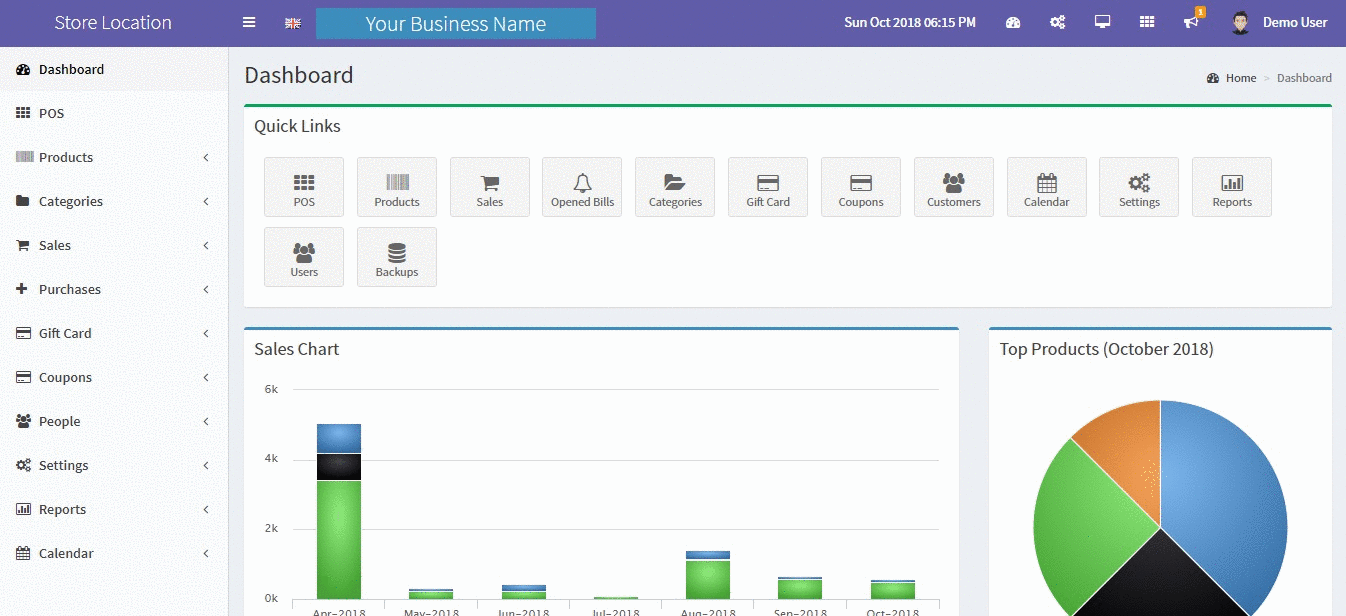The width and height of the screenshot is (1346, 616).
Task: Click the date and time display
Action: click(910, 22)
